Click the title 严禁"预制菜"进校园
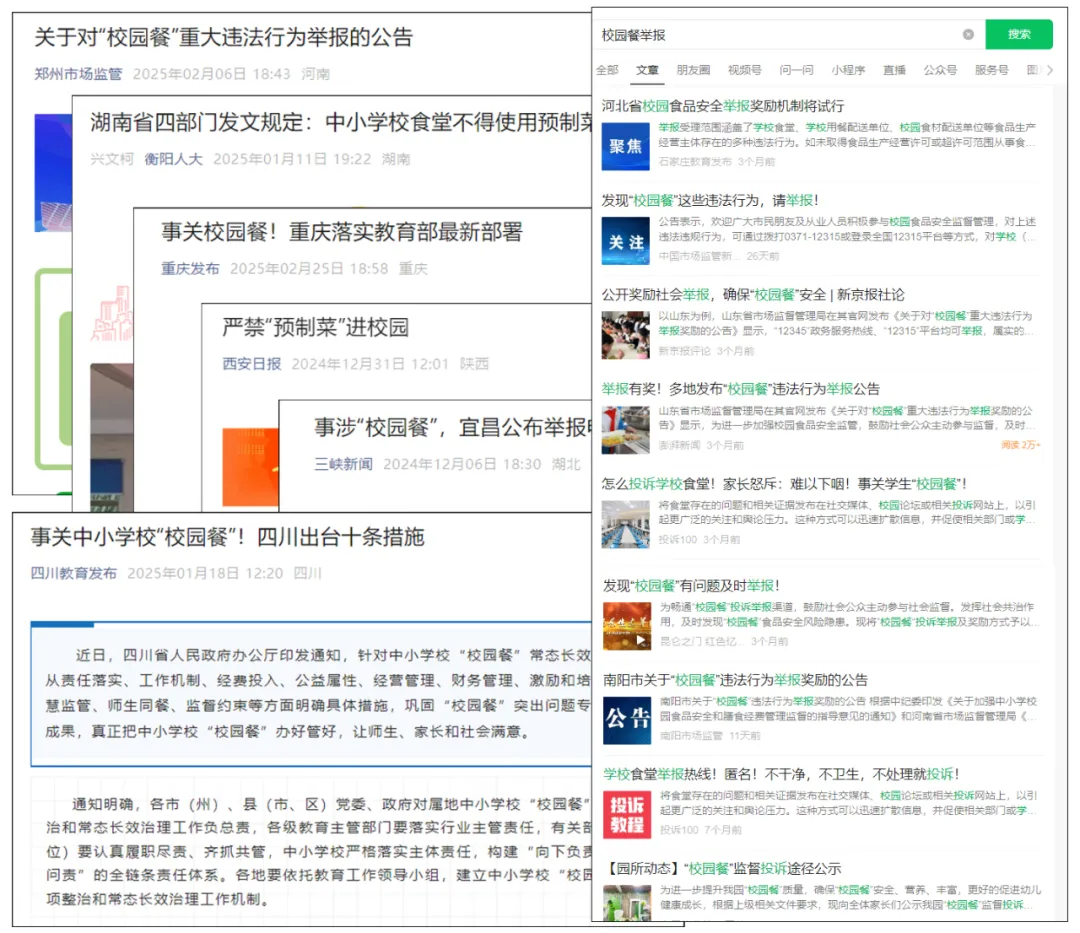The width and height of the screenshot is (1080, 933). 315,327
